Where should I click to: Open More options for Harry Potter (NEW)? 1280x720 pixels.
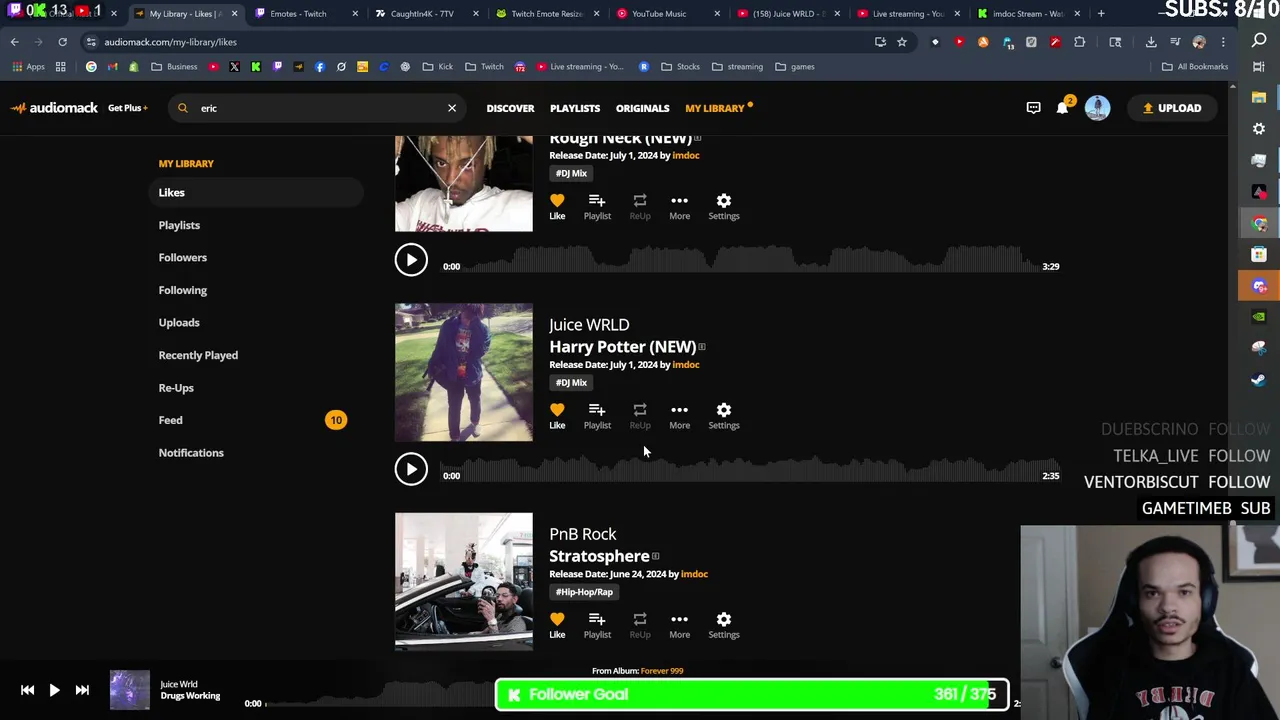[x=679, y=416]
